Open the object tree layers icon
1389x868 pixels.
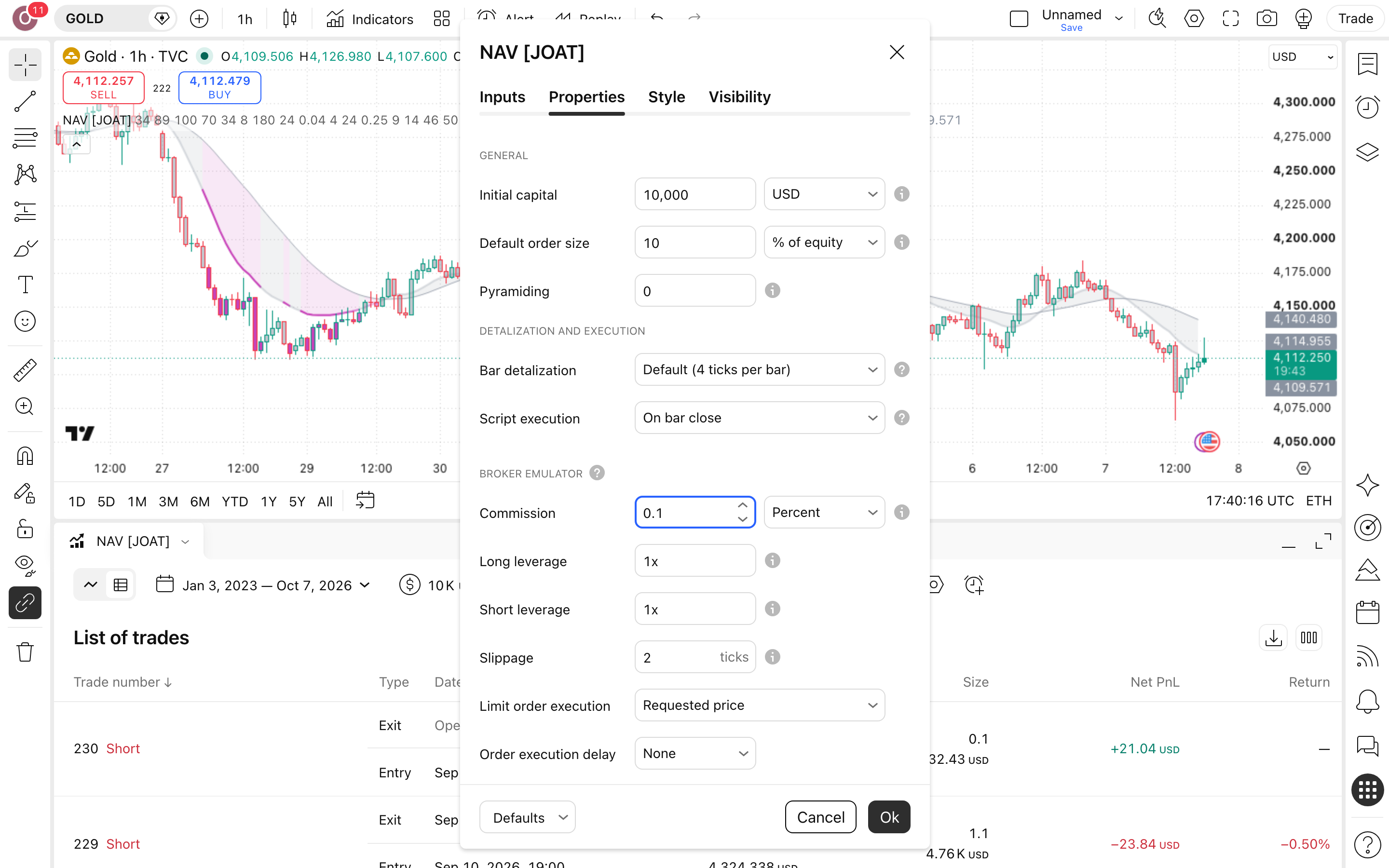(1368, 152)
